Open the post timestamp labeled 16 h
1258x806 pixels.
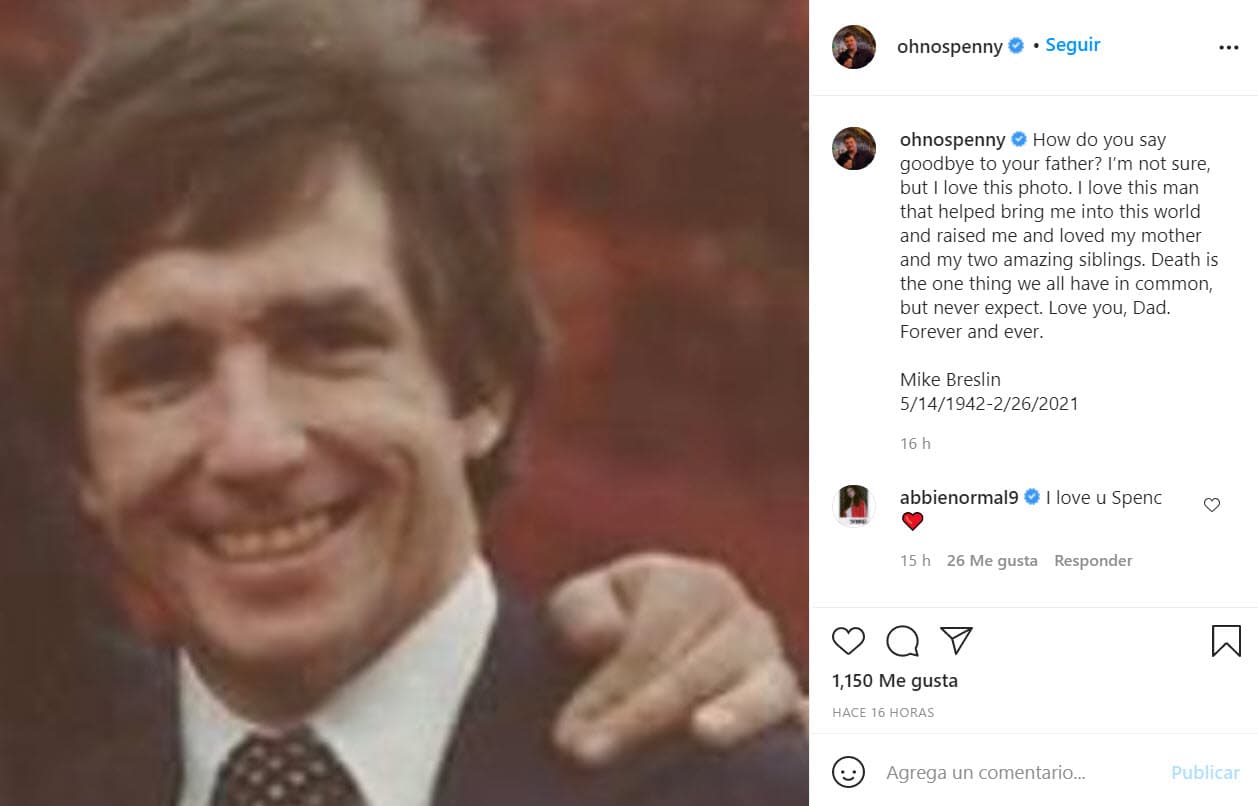click(916, 443)
